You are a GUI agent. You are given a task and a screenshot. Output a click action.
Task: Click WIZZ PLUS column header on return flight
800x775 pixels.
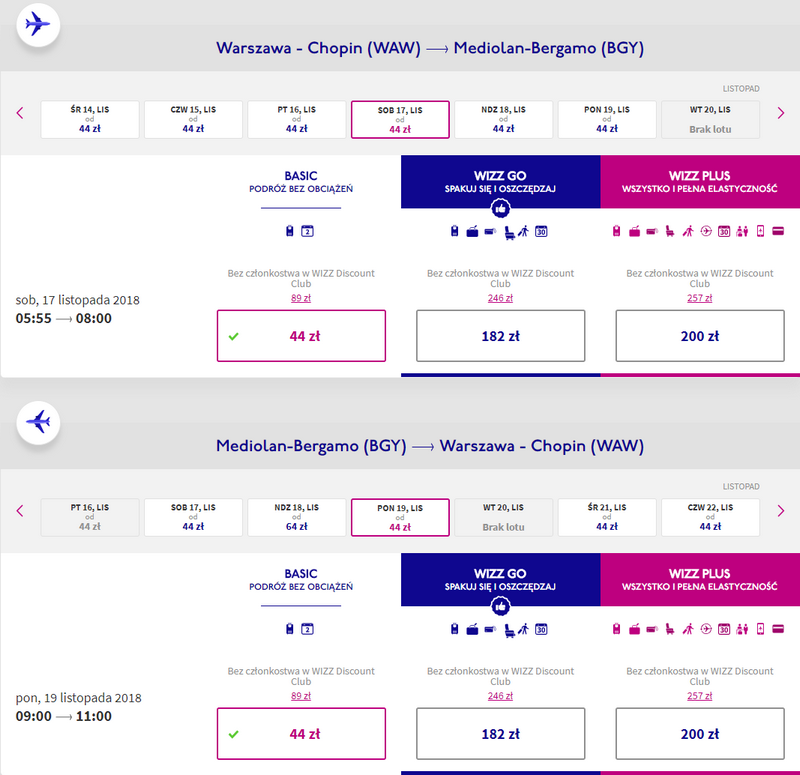(700, 580)
